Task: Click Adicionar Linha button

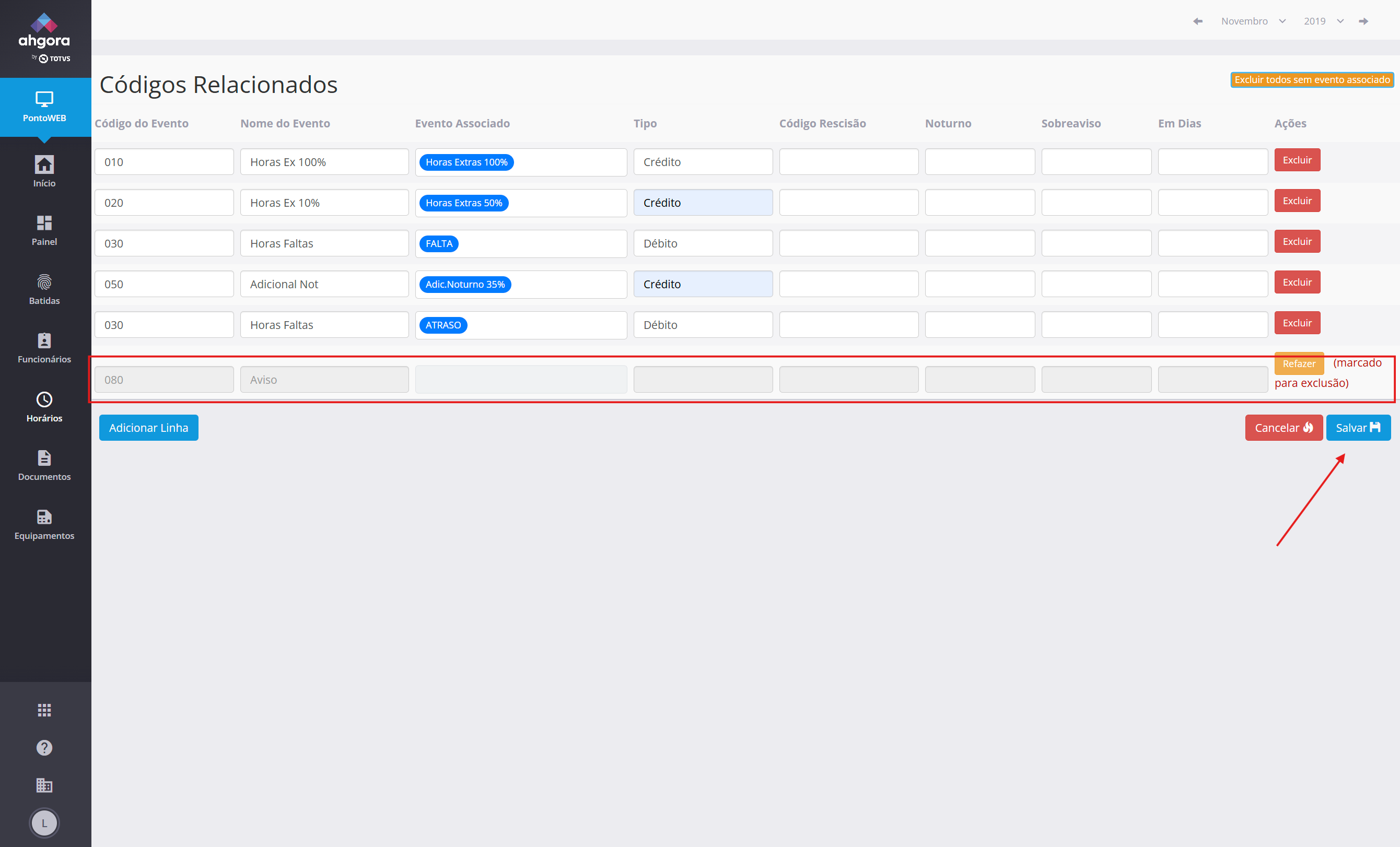Action: tap(148, 428)
